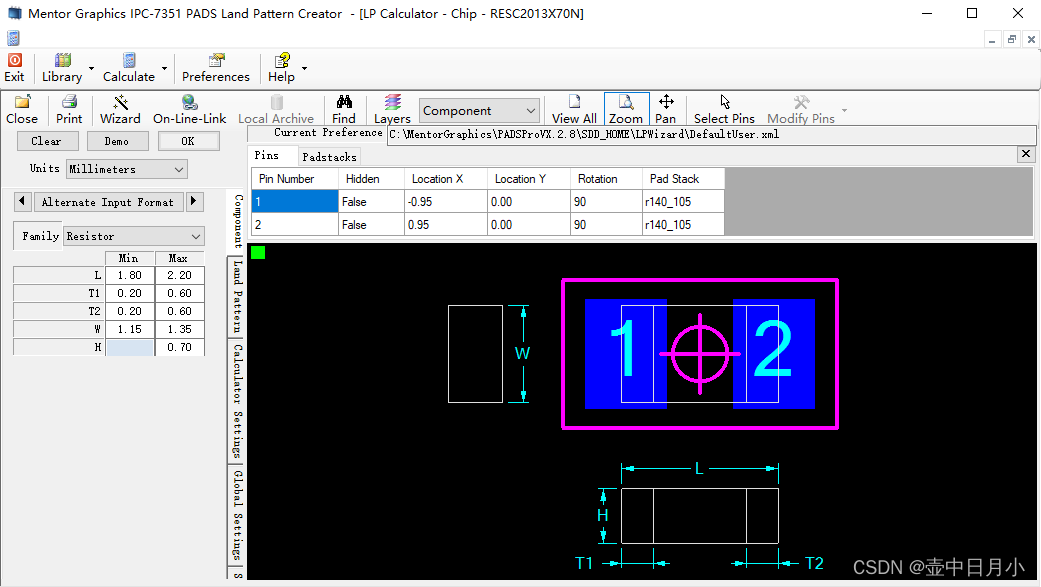Restore the inner document window
The image size is (1041, 587).
coord(1011,39)
